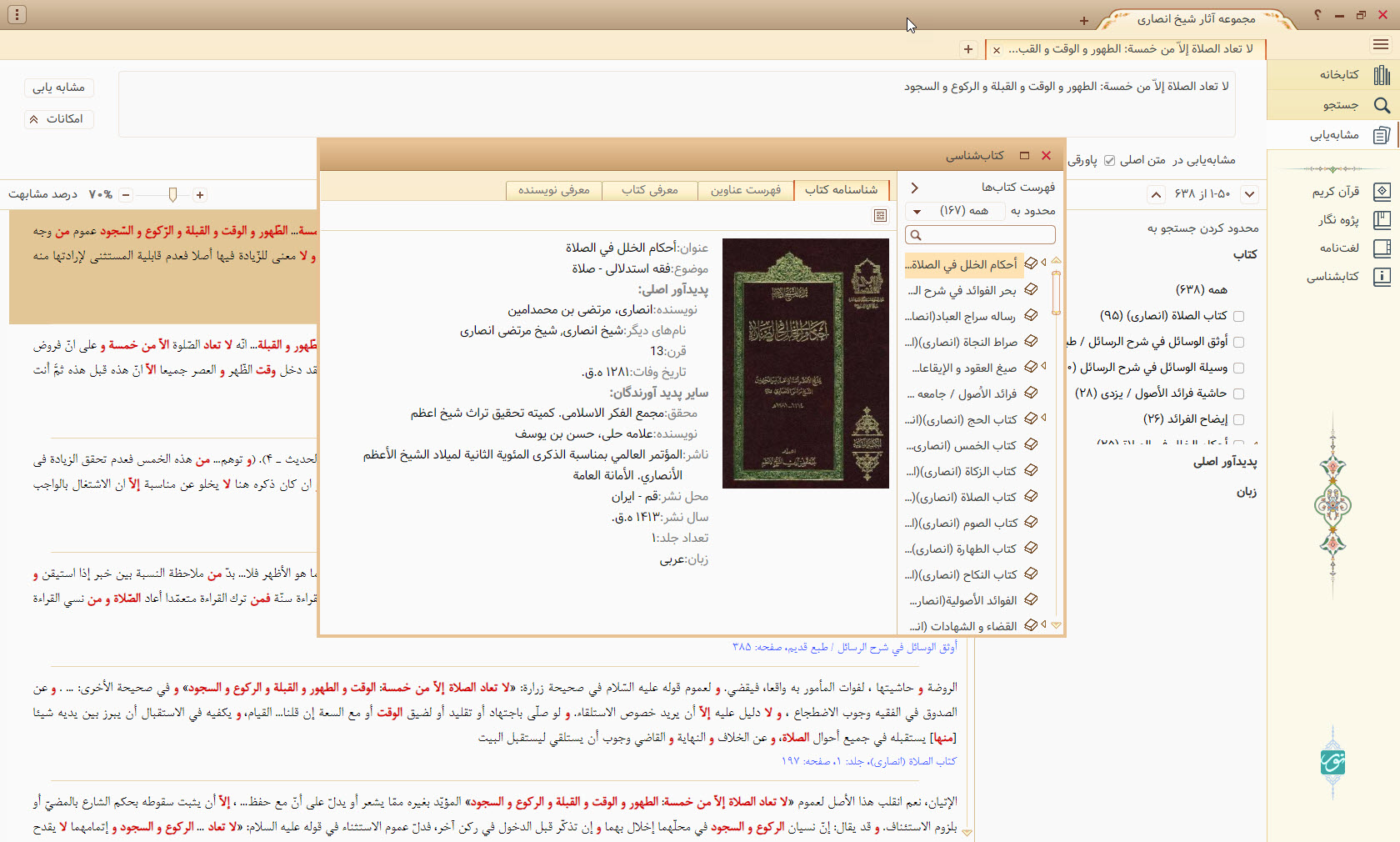Click book icon beside رساله سراج العباد
The height and width of the screenshot is (842, 1400).
pyautogui.click(x=1031, y=315)
